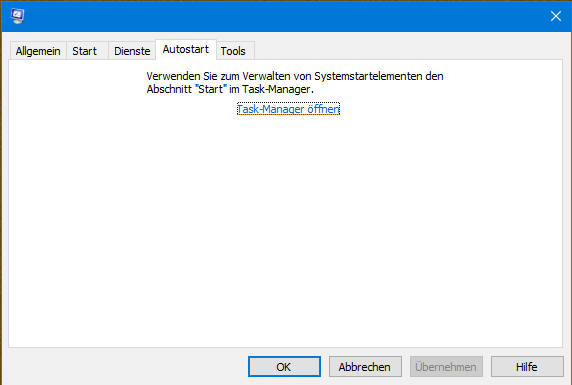Show boot options under the Start tab
Screen dimensions: 572x385
pyautogui.click(x=85, y=51)
